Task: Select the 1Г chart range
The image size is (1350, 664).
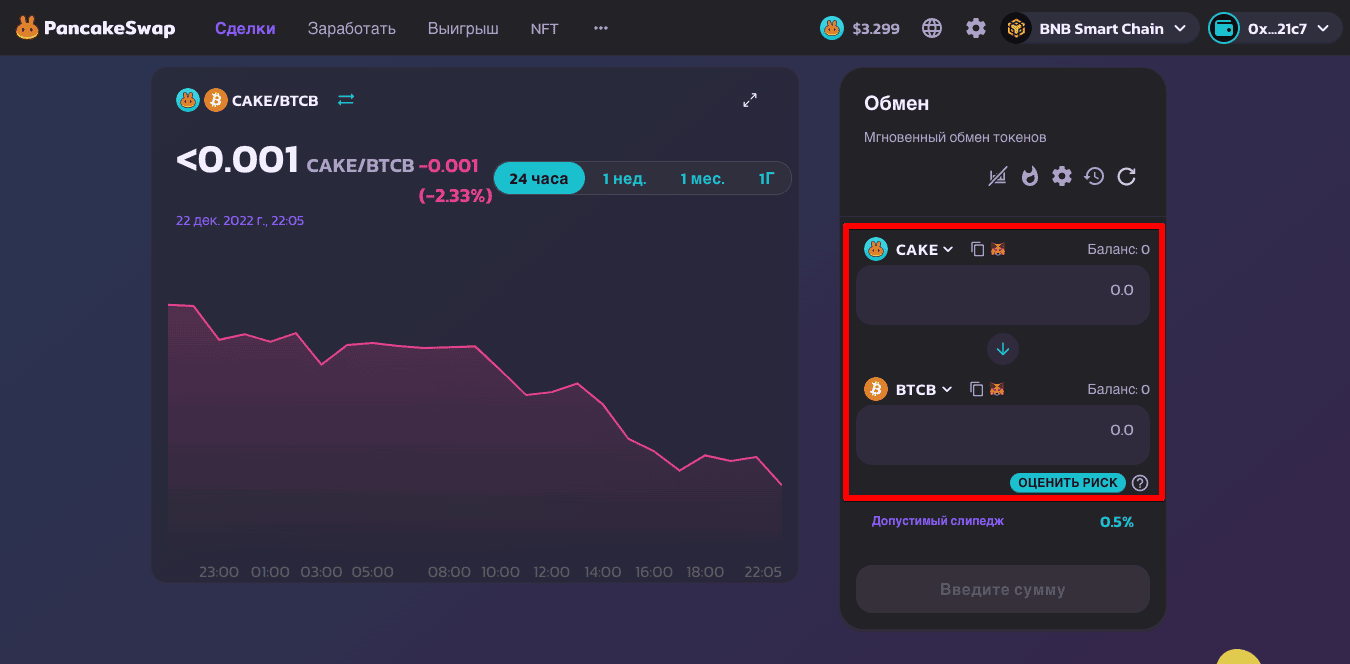Action: [x=766, y=178]
